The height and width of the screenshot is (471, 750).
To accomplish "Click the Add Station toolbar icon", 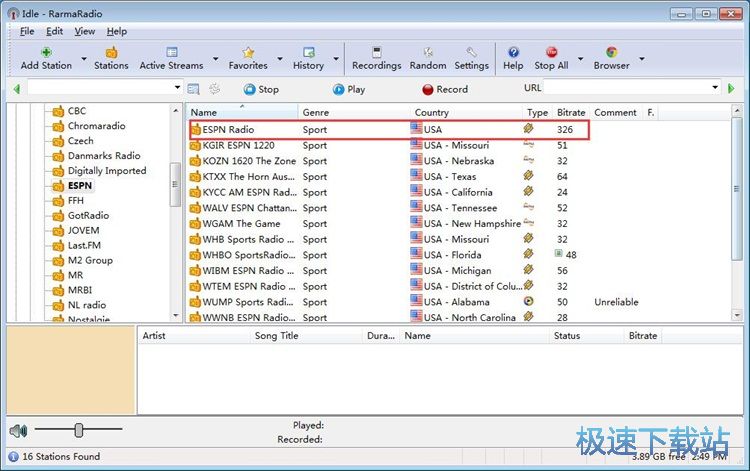I will pyautogui.click(x=46, y=58).
